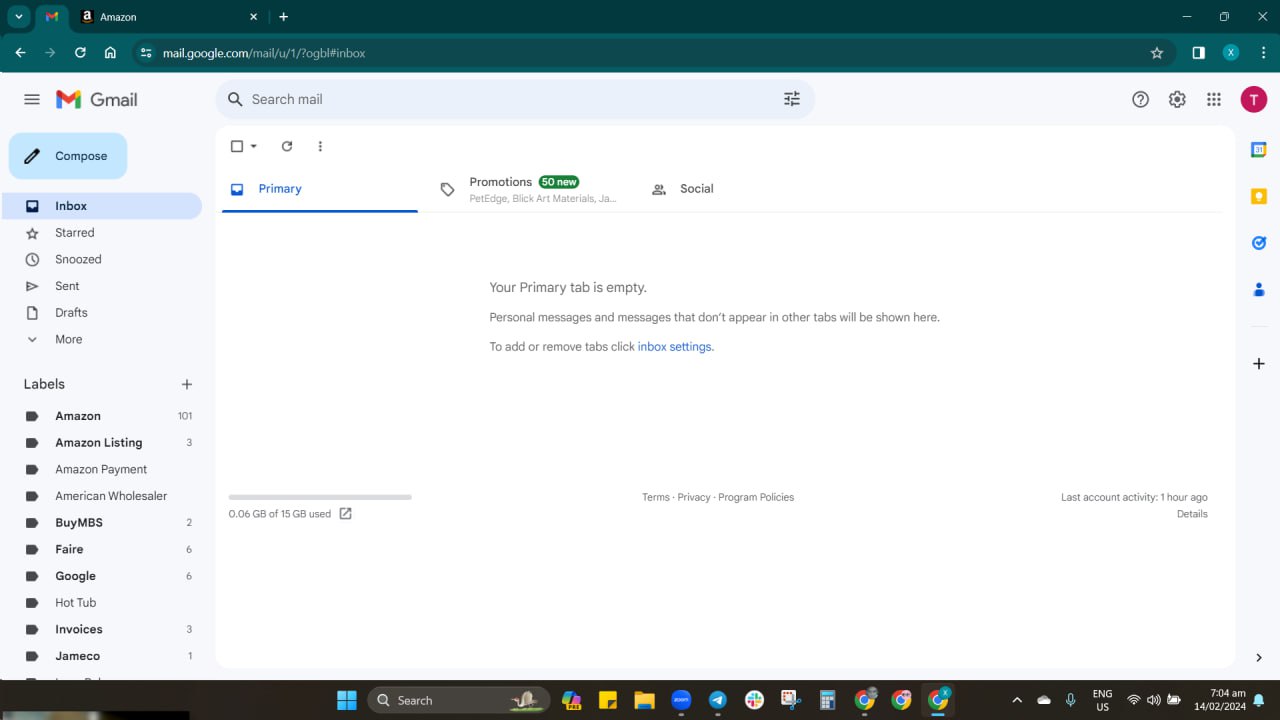Image resolution: width=1280 pixels, height=720 pixels.
Task: Create new label plus icon
Action: 186,384
